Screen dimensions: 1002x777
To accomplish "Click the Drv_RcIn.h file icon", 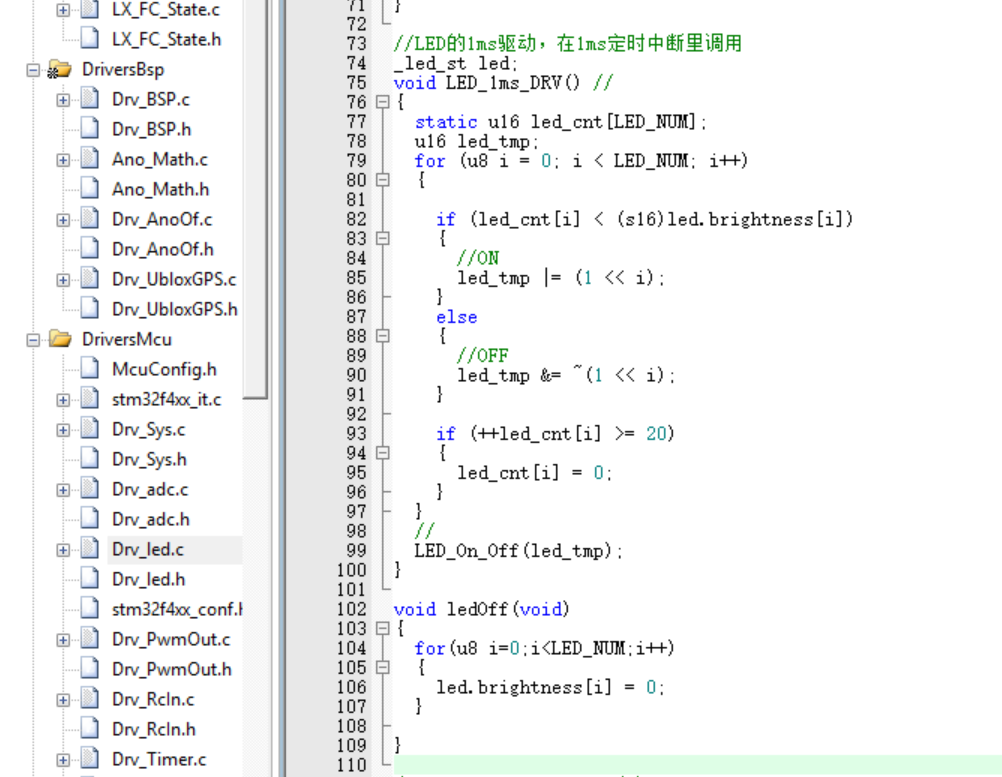I will pyautogui.click(x=90, y=729).
